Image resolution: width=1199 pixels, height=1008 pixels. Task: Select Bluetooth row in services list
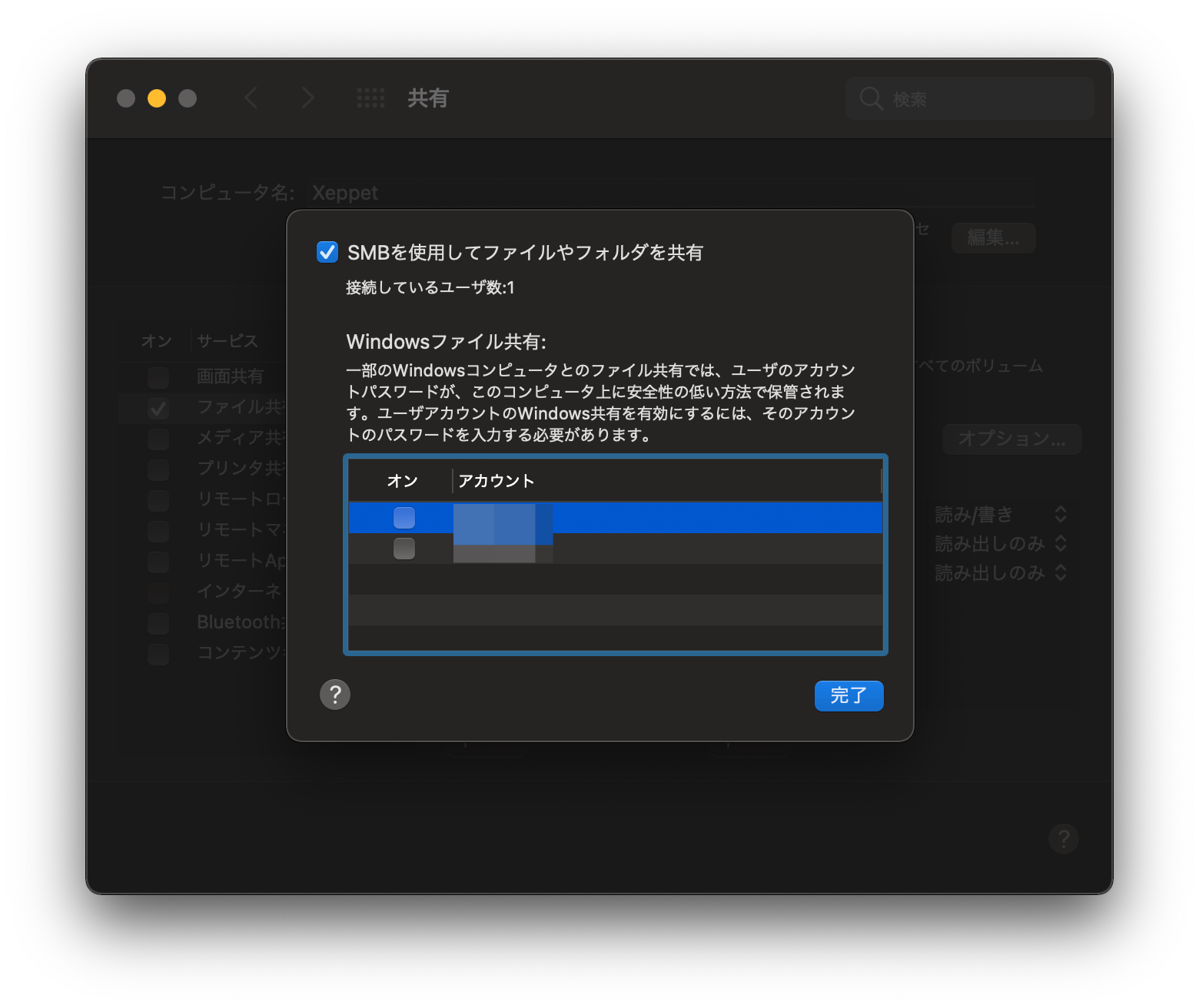pyautogui.click(x=241, y=622)
